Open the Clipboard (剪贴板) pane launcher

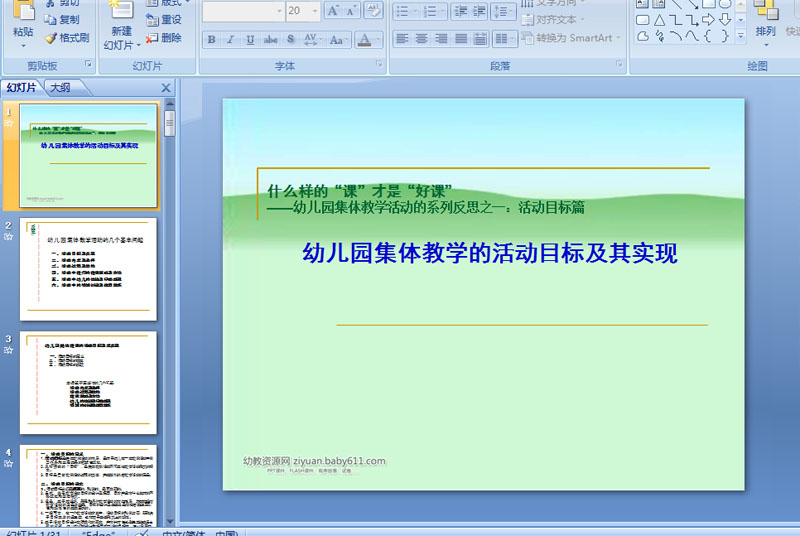[x=88, y=64]
